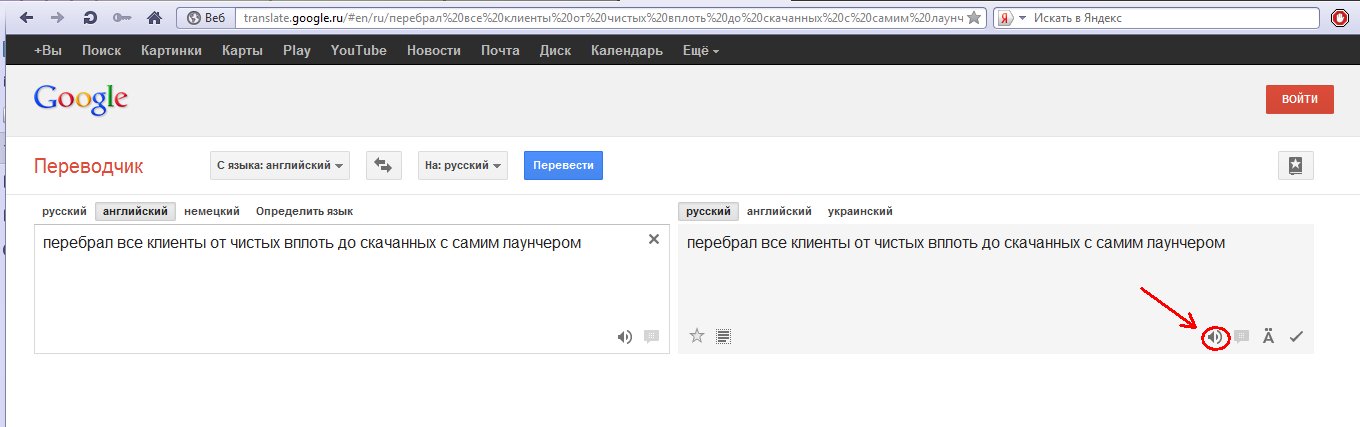Viewport: 1360px width, 427px height.
Task: Click the select-all lines icon under the translation
Action: (724, 336)
